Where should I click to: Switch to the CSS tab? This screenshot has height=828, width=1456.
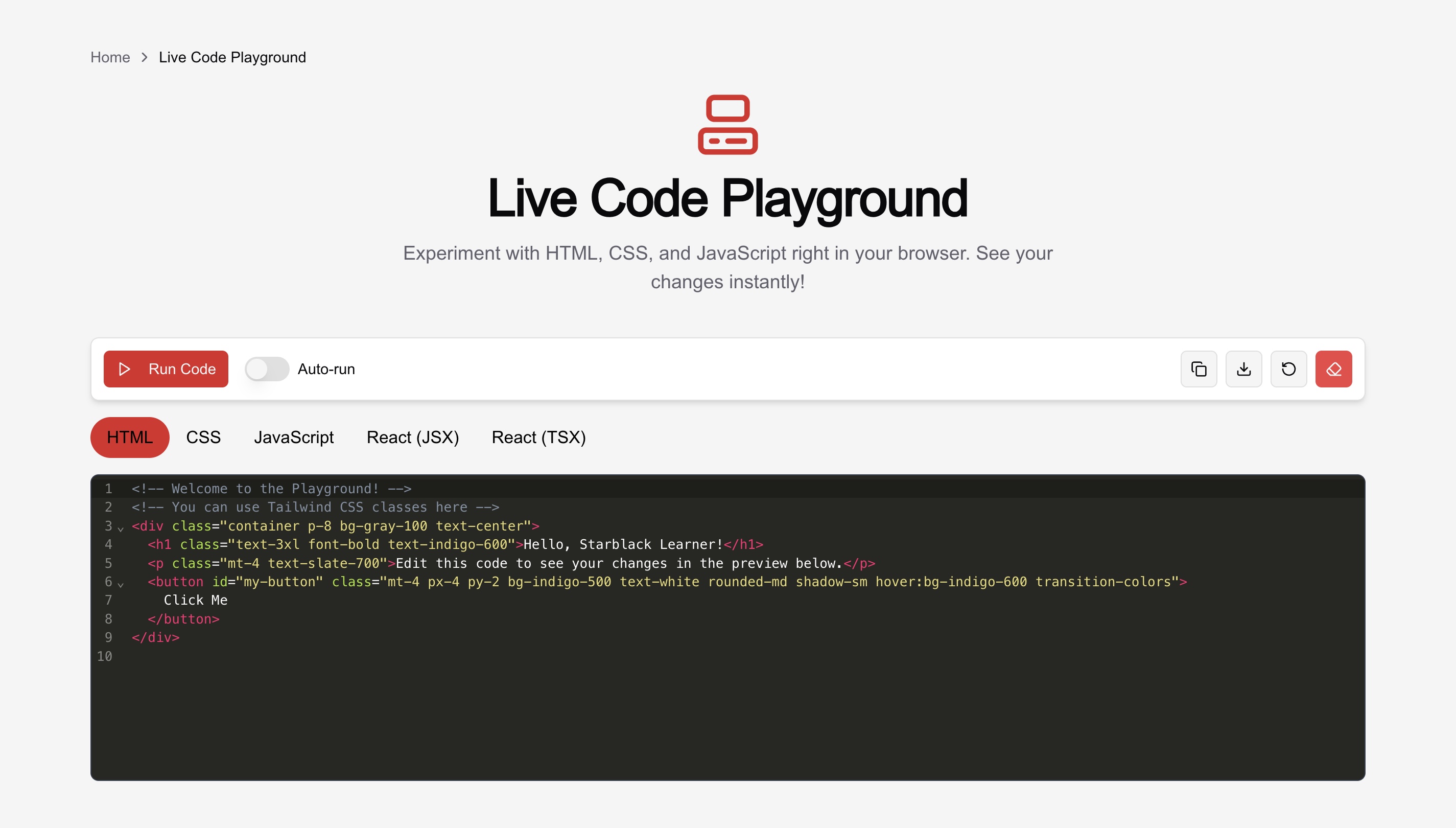(x=203, y=437)
